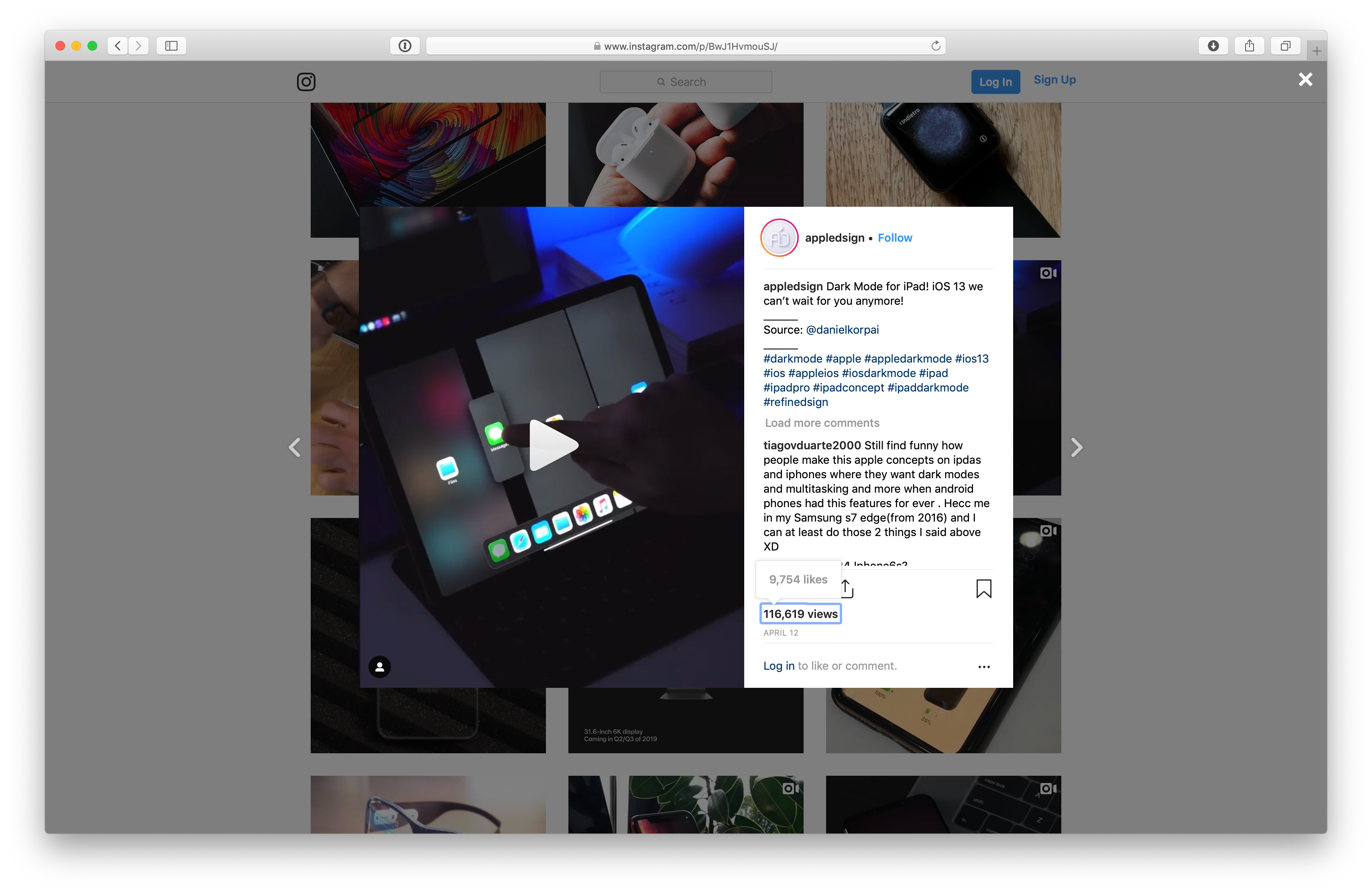The image size is (1372, 893).
Task: Open the colorful swirl iPad thumbnail
Action: coord(428,155)
